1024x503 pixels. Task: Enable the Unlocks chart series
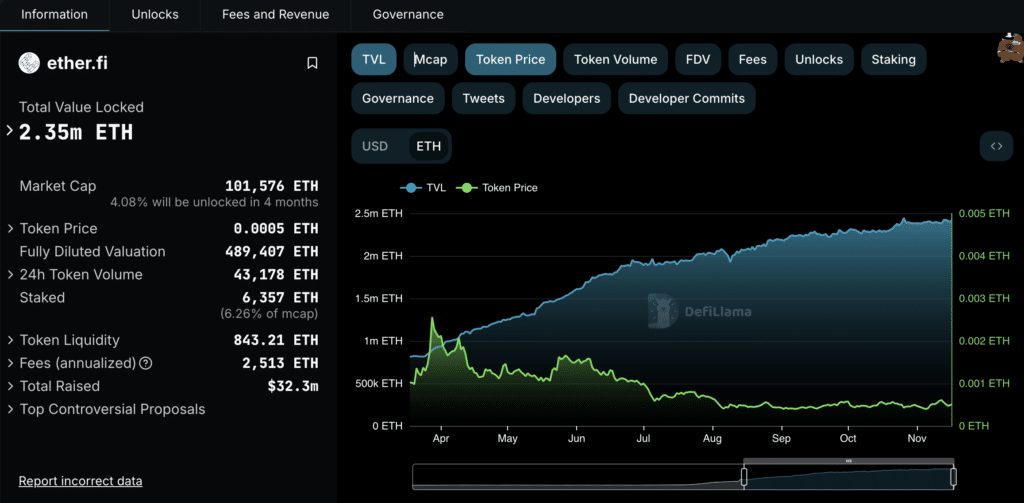click(x=819, y=59)
